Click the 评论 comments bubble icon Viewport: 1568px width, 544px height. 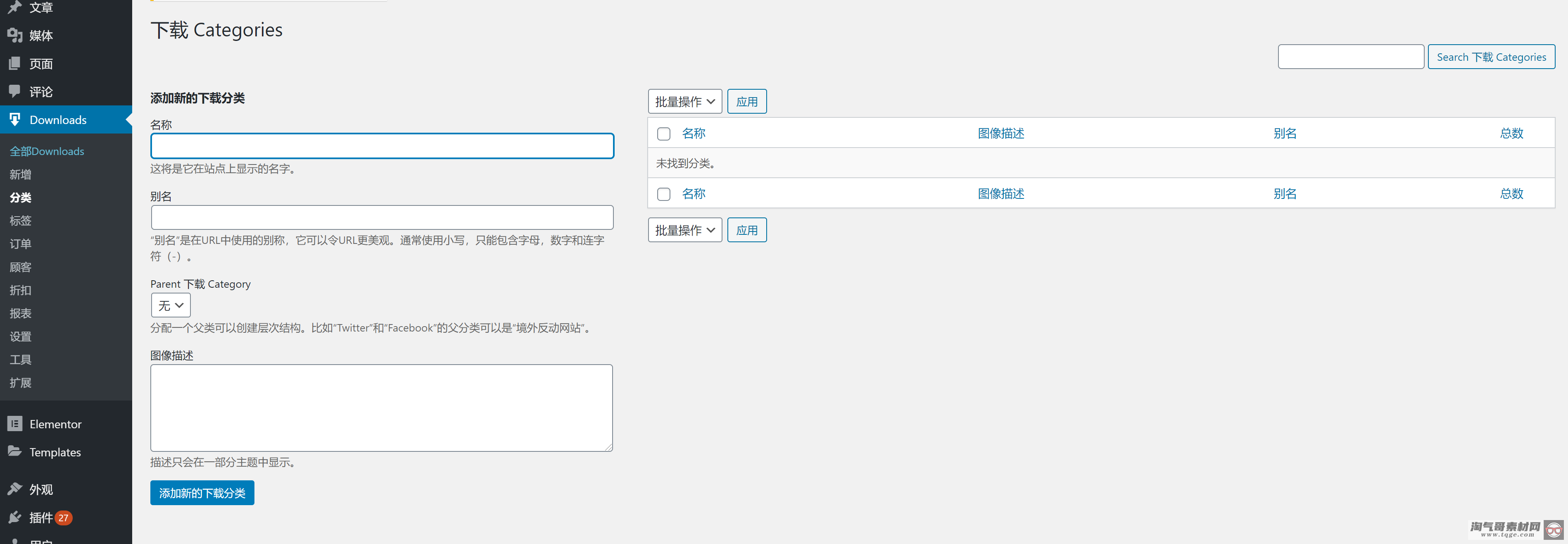[14, 91]
